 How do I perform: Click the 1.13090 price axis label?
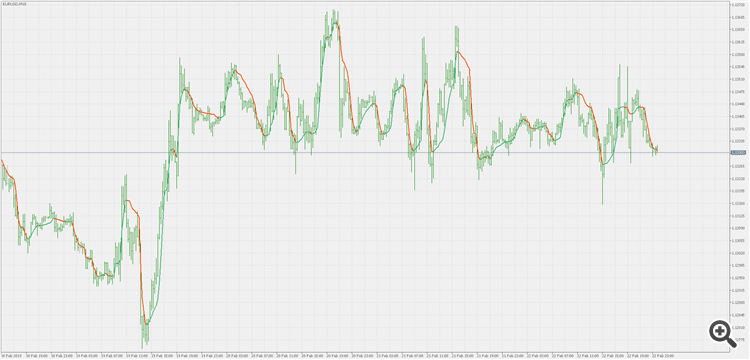tap(738, 229)
